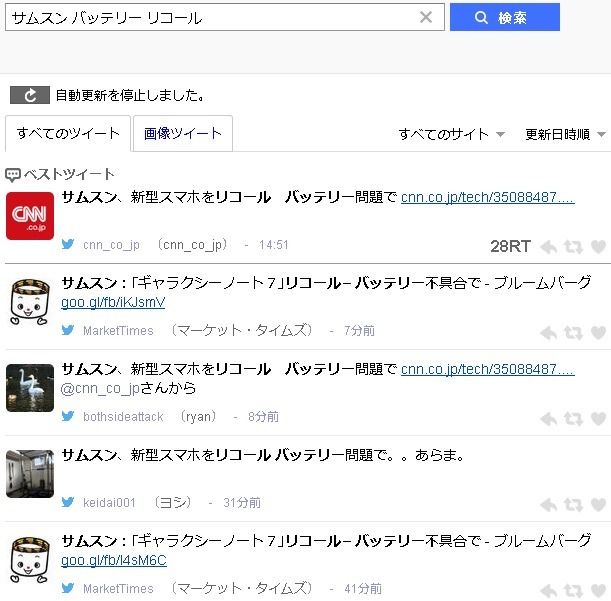Retweet the MarketTimes 41分前 tweet

point(573,591)
